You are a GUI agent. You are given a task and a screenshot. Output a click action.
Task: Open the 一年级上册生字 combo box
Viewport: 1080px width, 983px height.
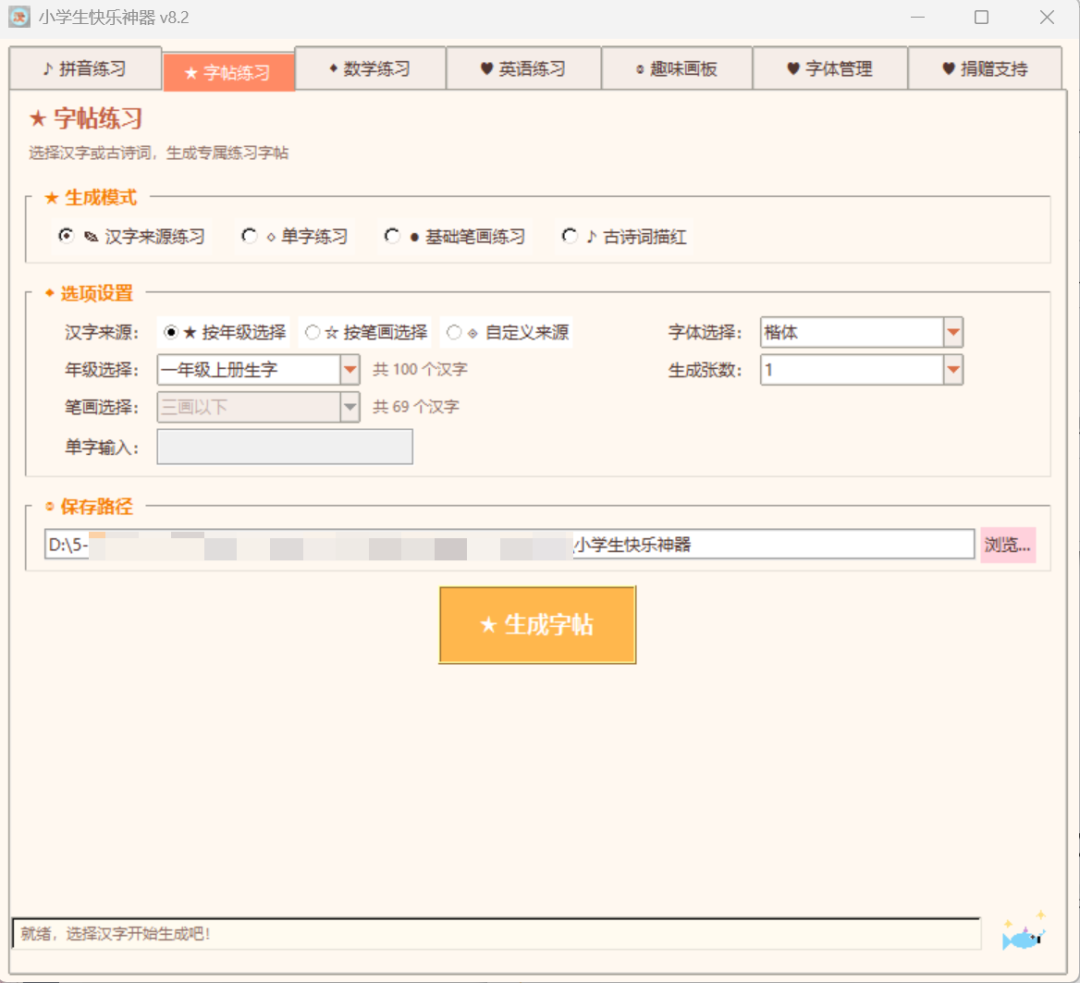pyautogui.click(x=258, y=370)
